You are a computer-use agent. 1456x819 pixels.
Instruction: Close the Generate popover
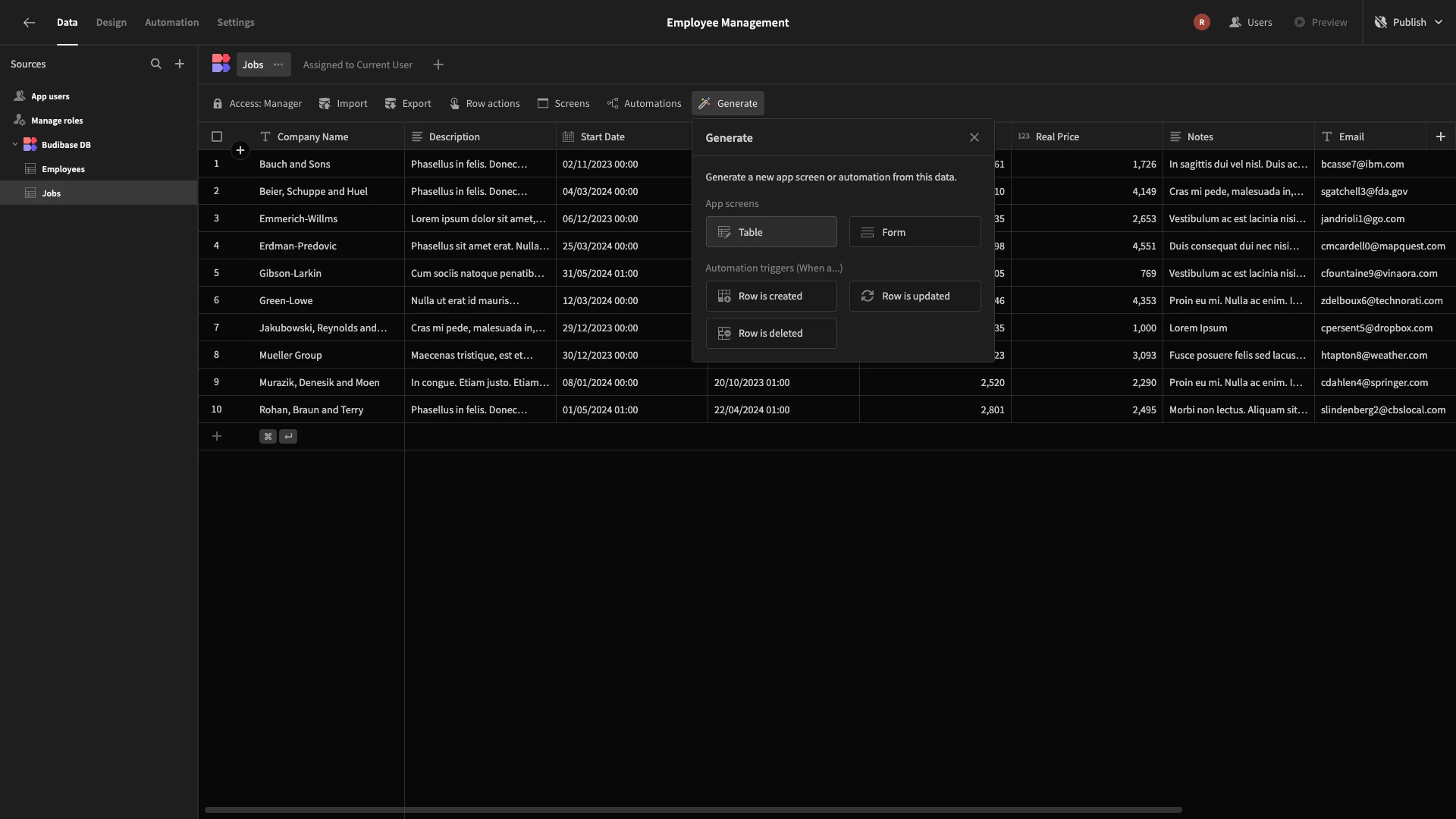[974, 137]
